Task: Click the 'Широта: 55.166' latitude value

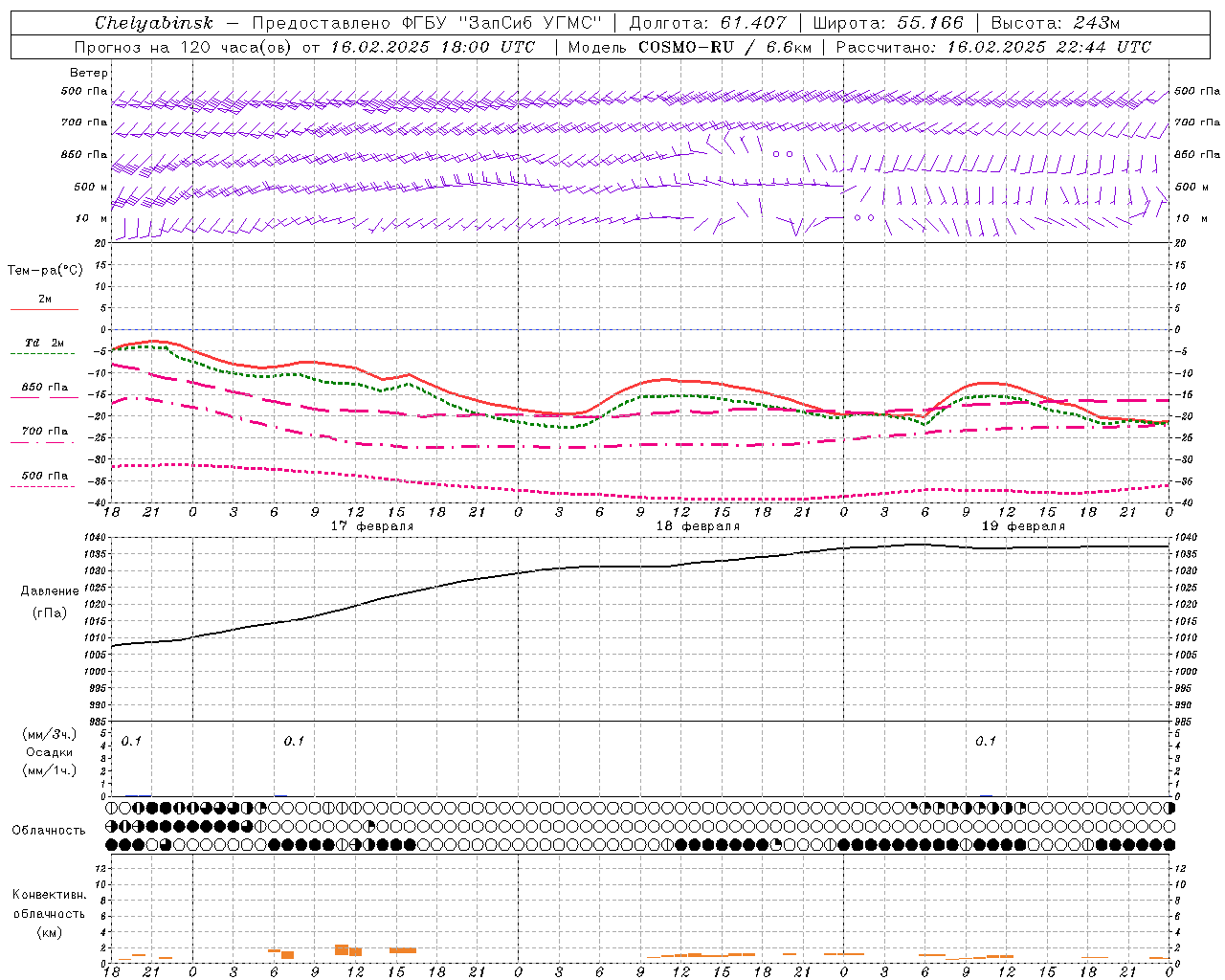Action: click(x=887, y=23)
